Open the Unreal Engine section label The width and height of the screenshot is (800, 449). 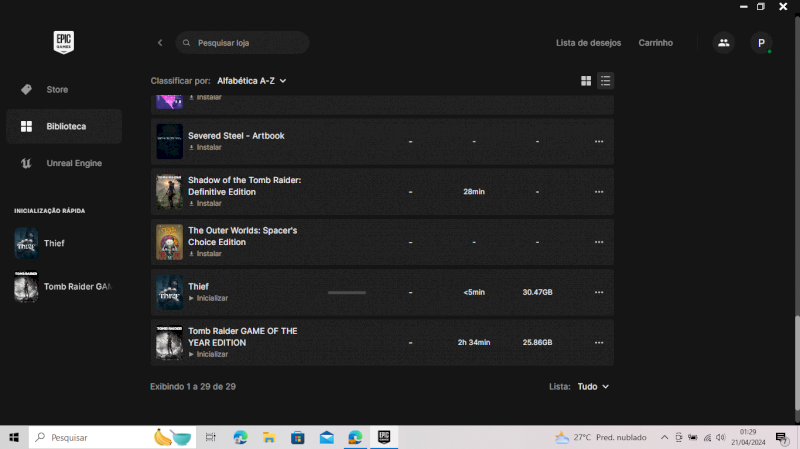tap(74, 163)
